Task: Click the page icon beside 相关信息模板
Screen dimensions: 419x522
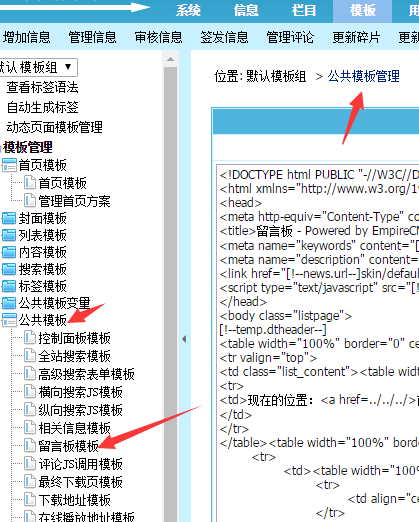Action: (x=30, y=428)
